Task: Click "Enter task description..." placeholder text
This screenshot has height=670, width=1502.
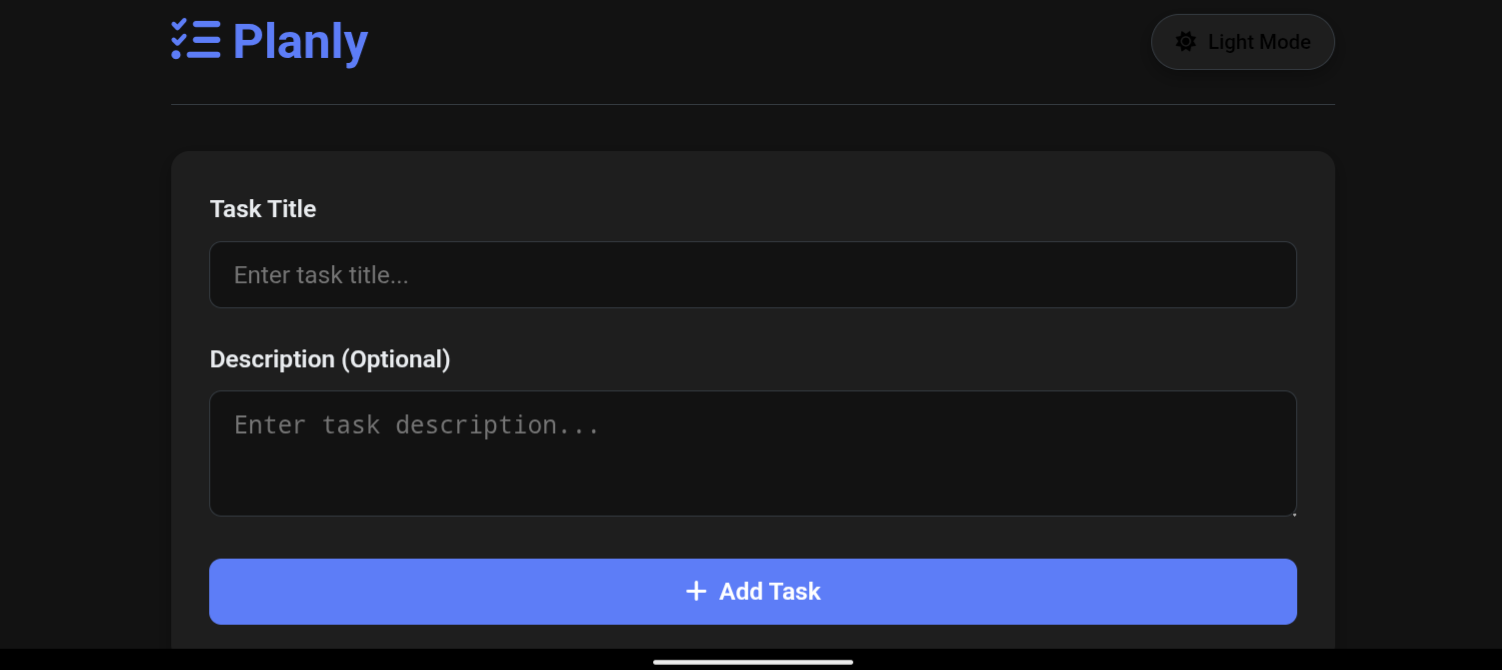Action: [x=416, y=425]
